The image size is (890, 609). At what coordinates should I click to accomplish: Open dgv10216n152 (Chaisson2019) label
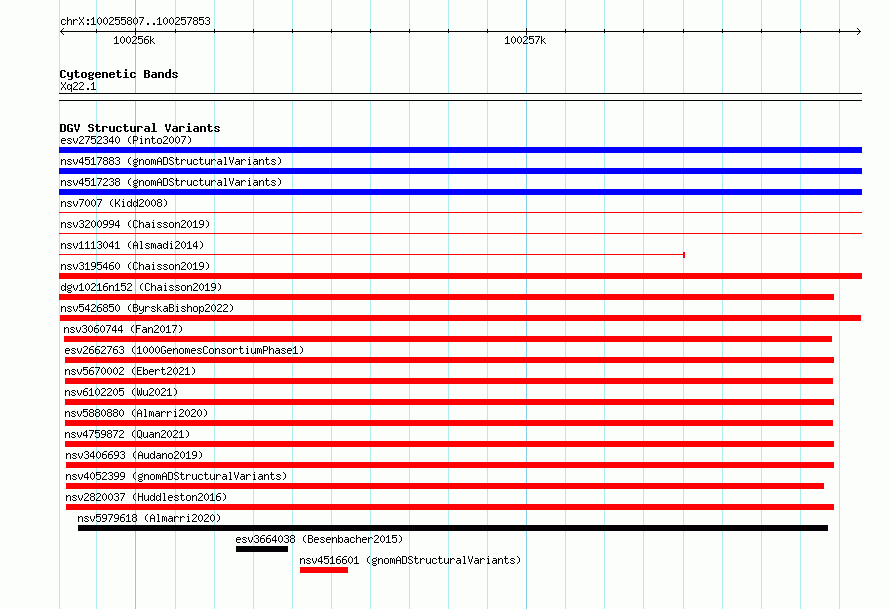[141, 287]
